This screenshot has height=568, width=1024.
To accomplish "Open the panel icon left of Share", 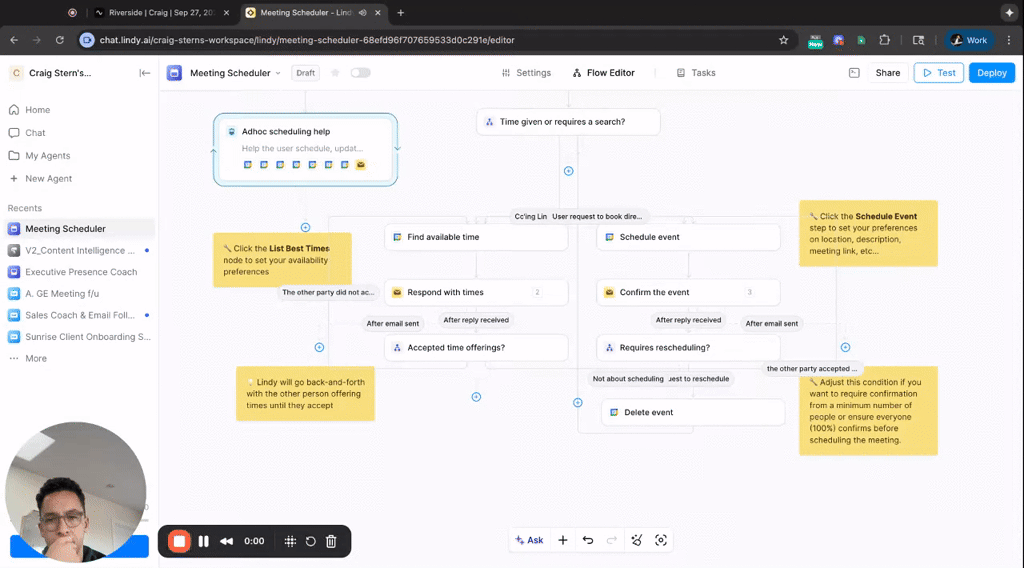I will pos(854,73).
